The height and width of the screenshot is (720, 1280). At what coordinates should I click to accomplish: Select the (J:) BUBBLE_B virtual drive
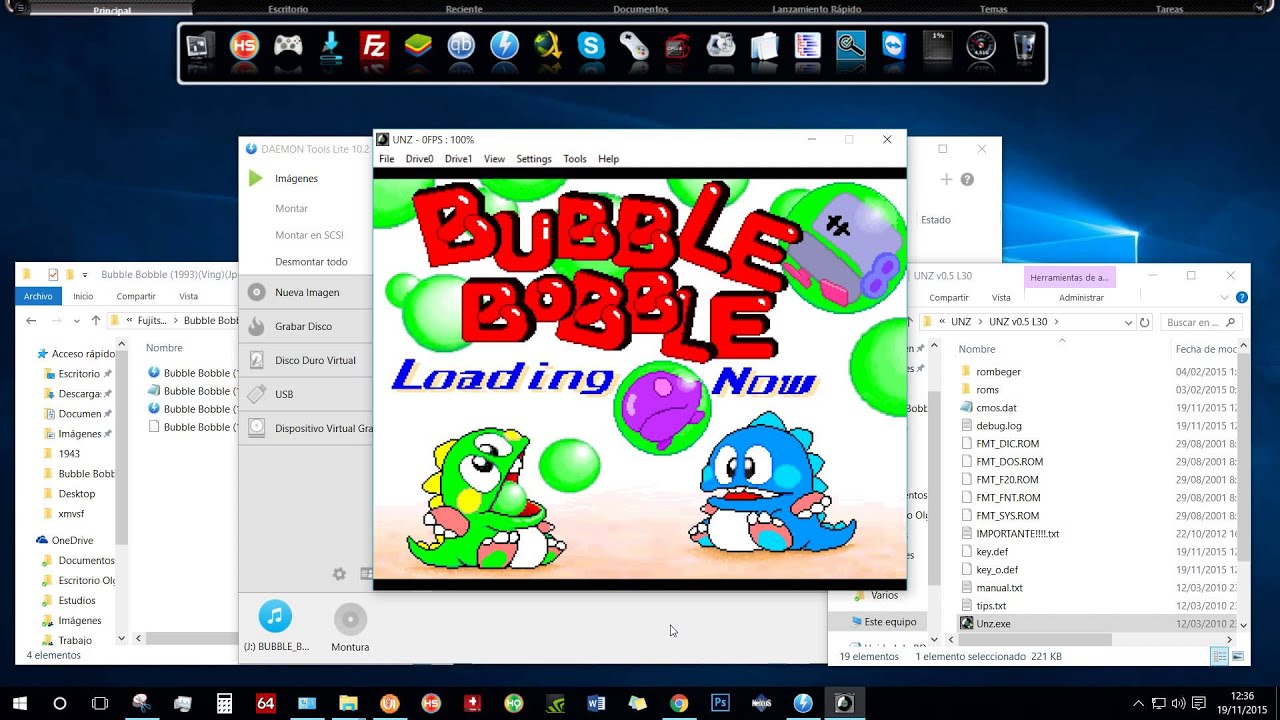coord(276,627)
